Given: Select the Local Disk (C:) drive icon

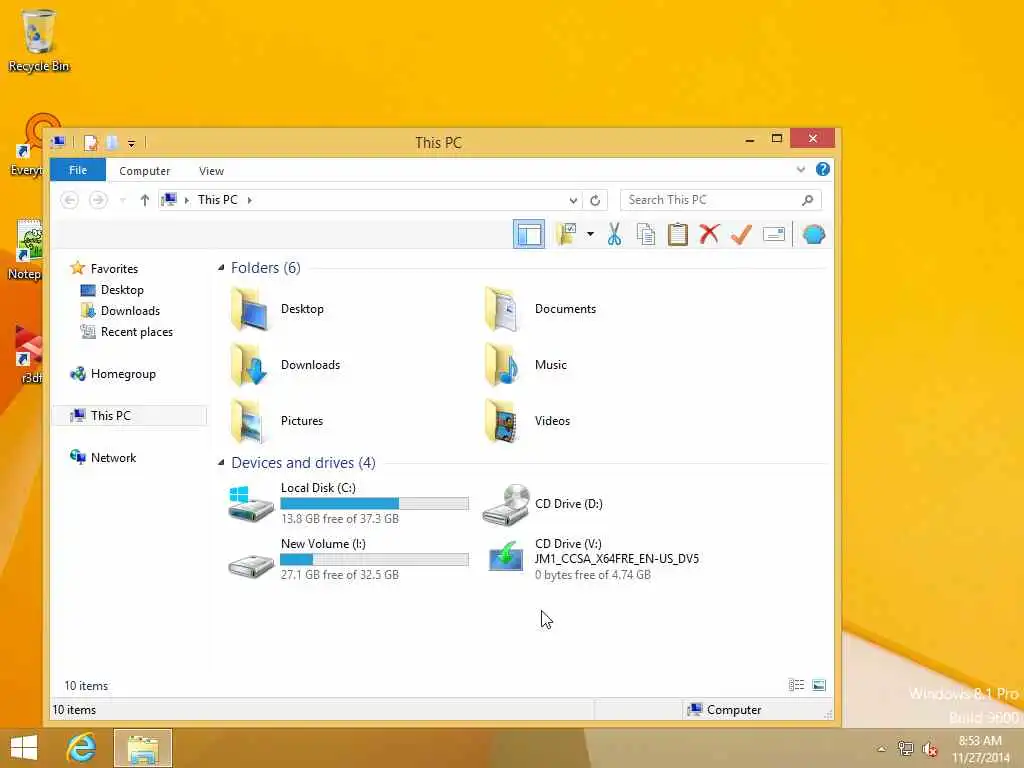Looking at the screenshot, I should click(x=251, y=504).
